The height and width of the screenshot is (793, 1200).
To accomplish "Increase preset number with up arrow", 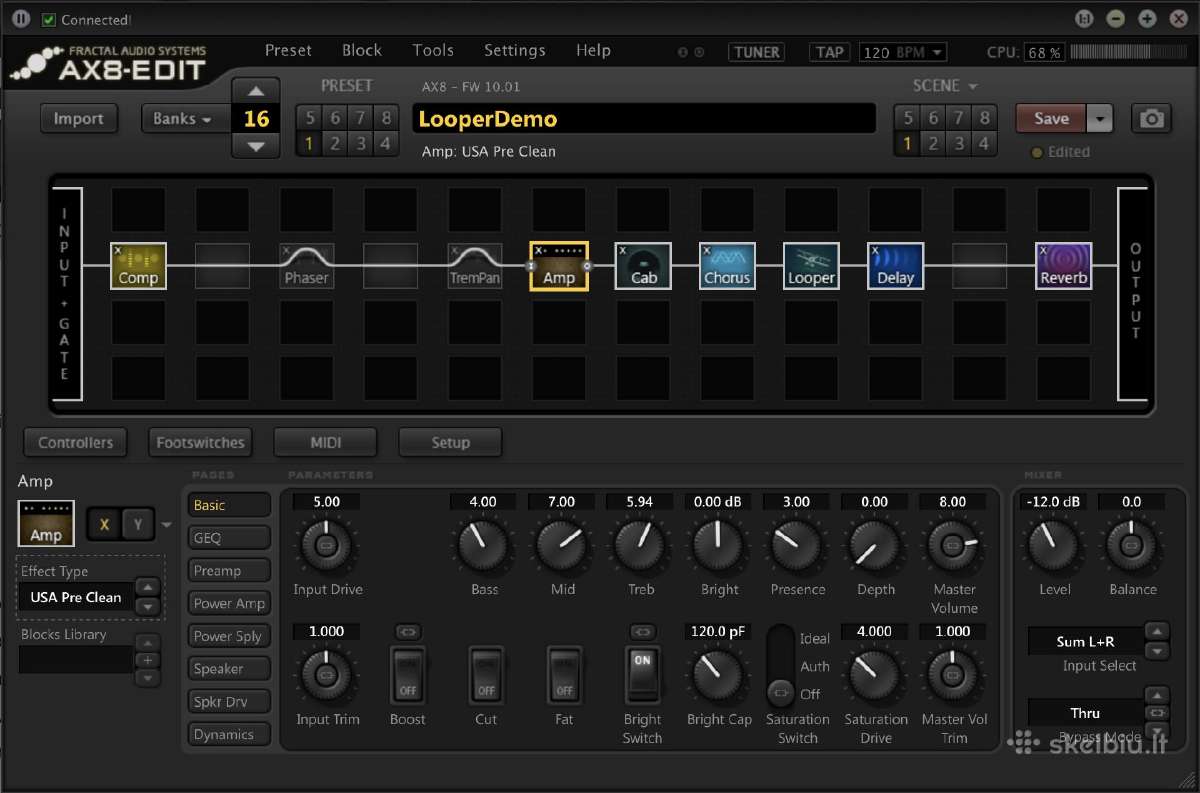I will (x=256, y=91).
